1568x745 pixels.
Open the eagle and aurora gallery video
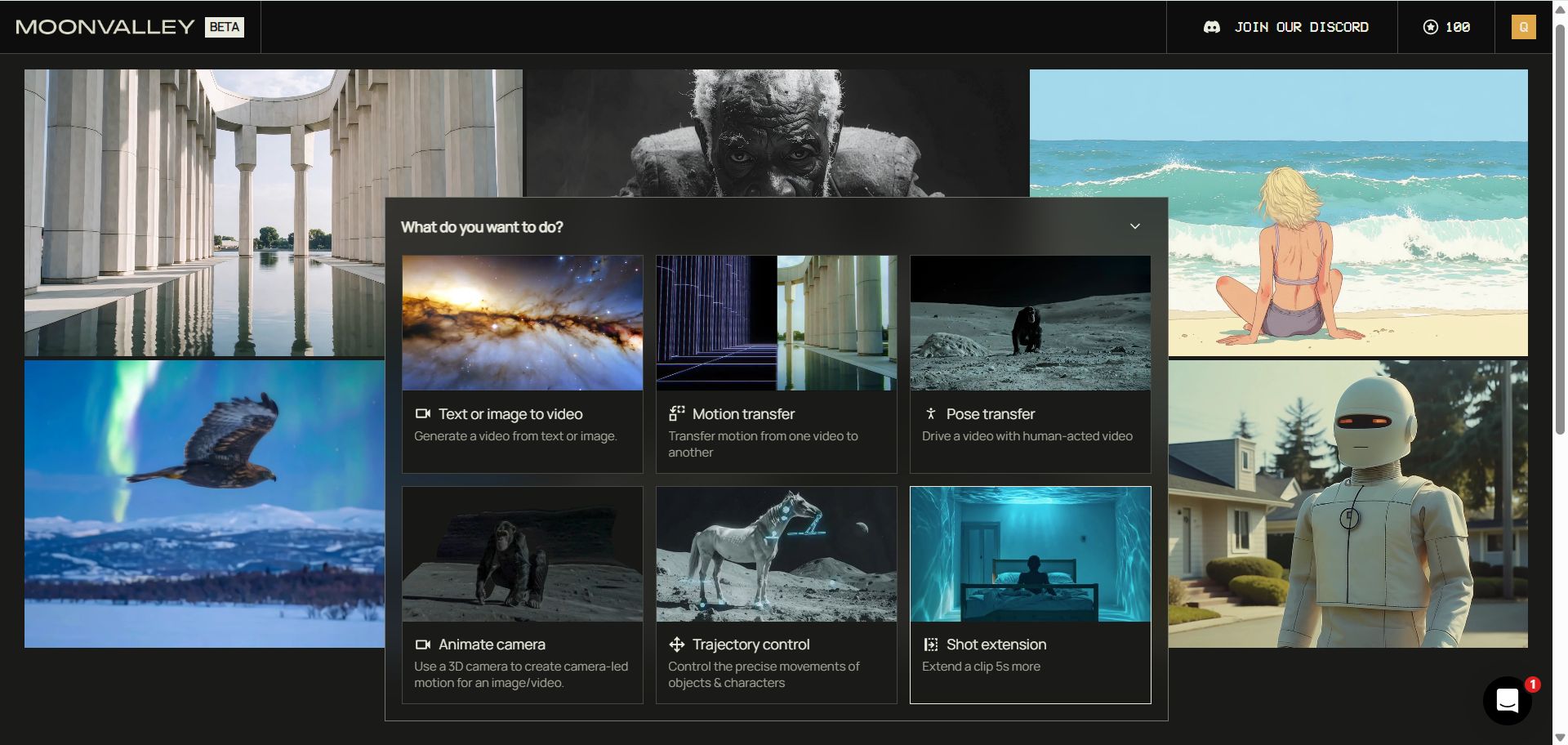(204, 504)
